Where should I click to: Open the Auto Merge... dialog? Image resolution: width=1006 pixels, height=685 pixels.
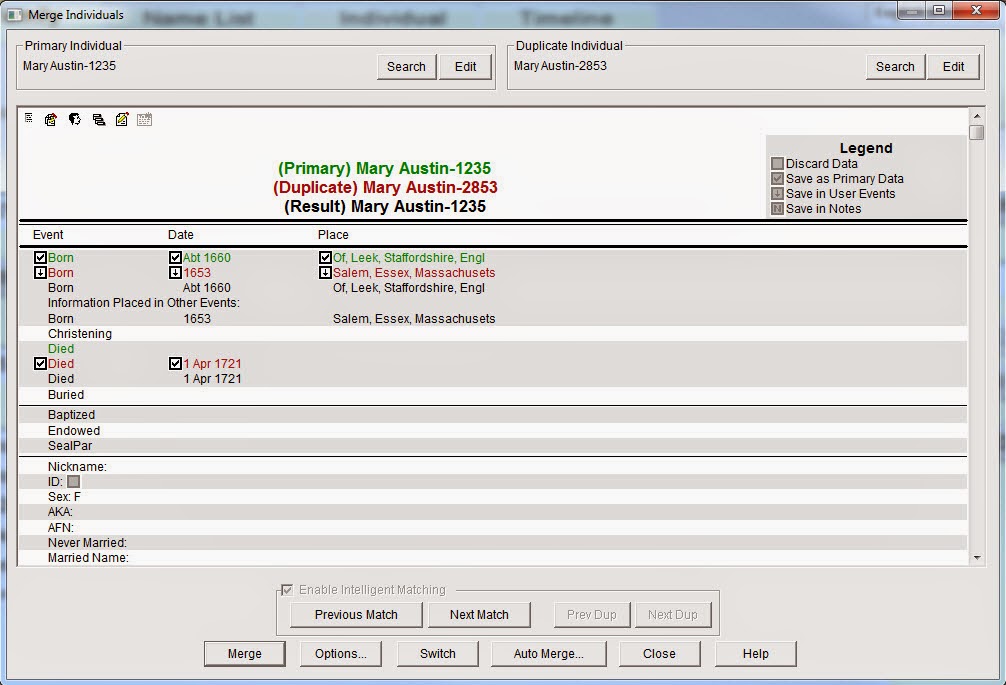[549, 654]
